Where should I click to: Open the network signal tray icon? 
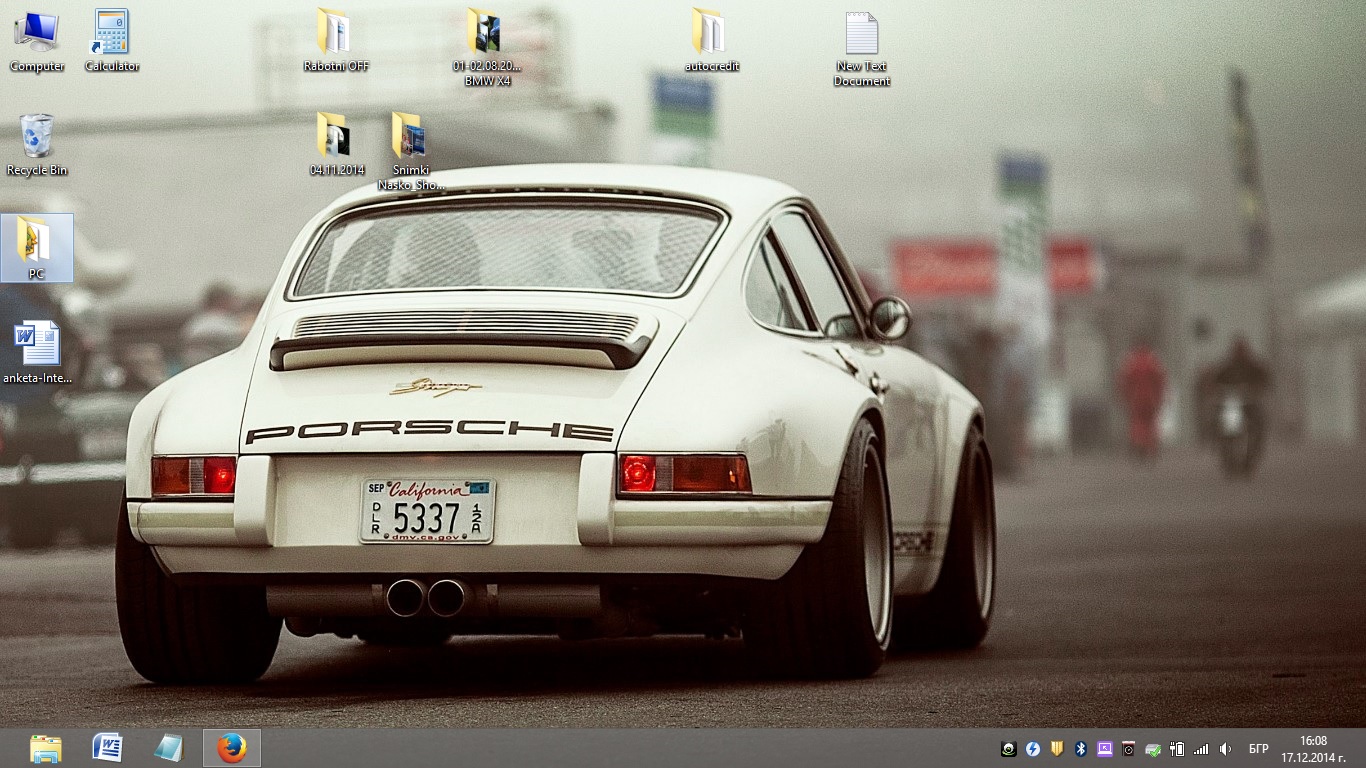coord(1201,748)
